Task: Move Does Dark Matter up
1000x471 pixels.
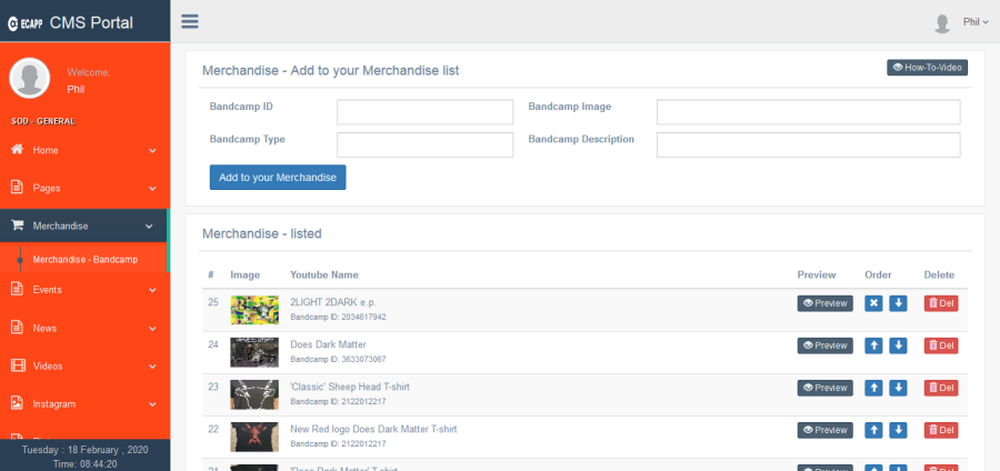Action: (x=874, y=345)
